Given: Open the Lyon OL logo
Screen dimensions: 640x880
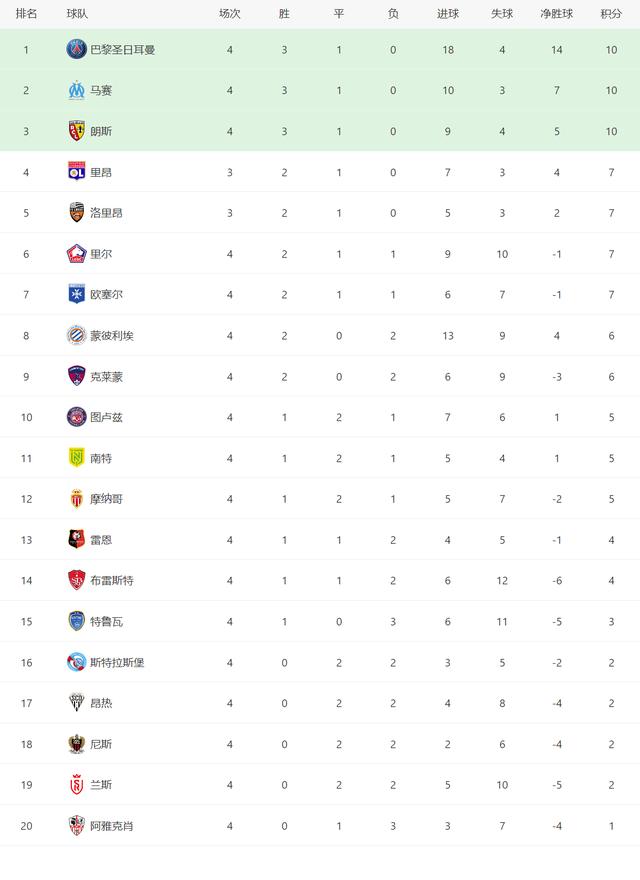Looking at the screenshot, I should tap(76, 172).
